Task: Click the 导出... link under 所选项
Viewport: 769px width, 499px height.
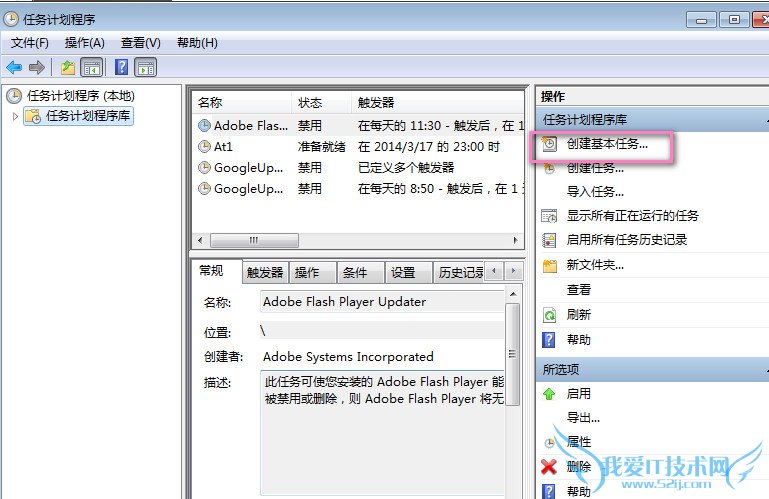Action: [x=583, y=418]
